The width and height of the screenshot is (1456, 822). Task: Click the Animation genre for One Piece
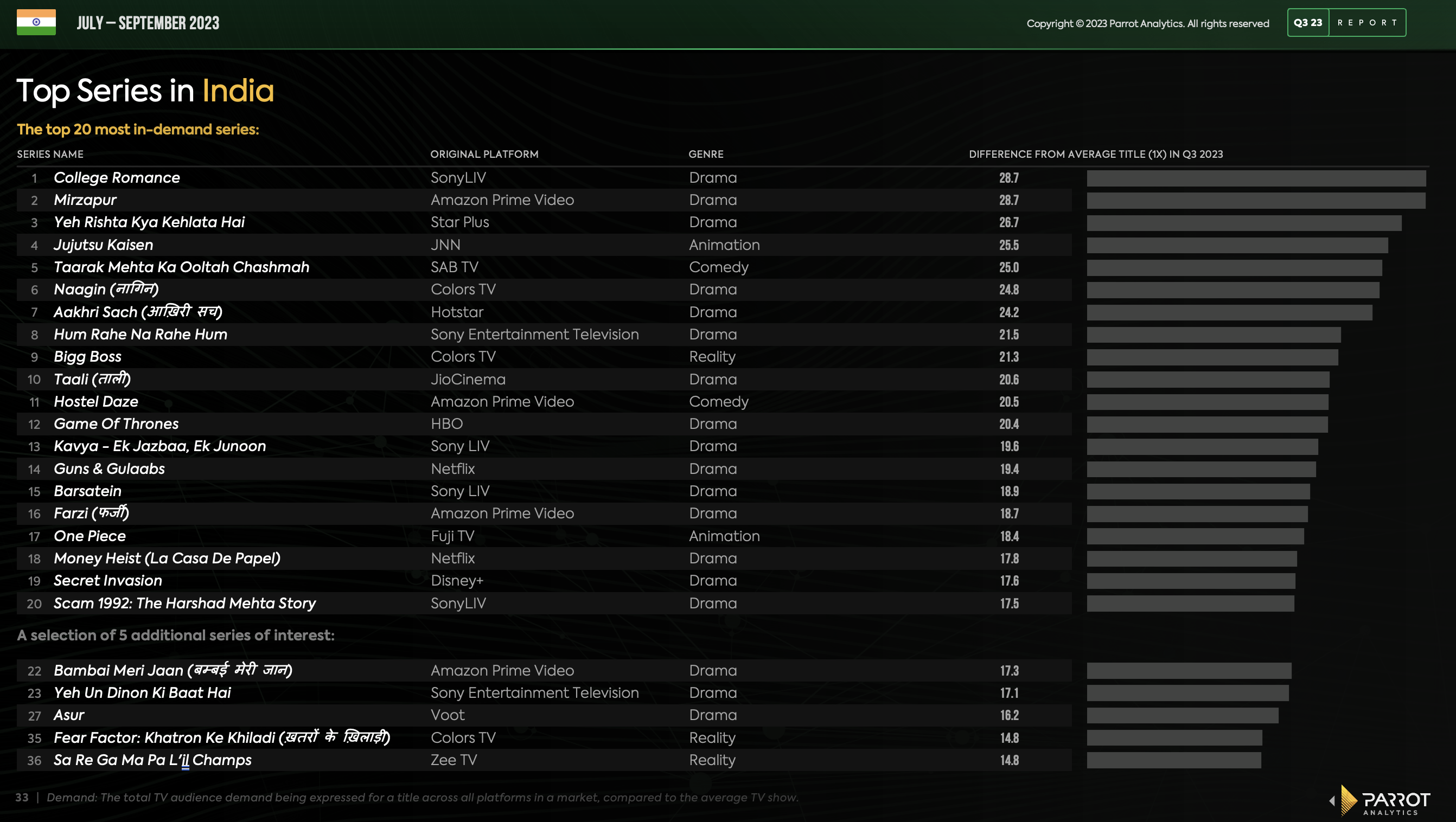[x=724, y=536]
